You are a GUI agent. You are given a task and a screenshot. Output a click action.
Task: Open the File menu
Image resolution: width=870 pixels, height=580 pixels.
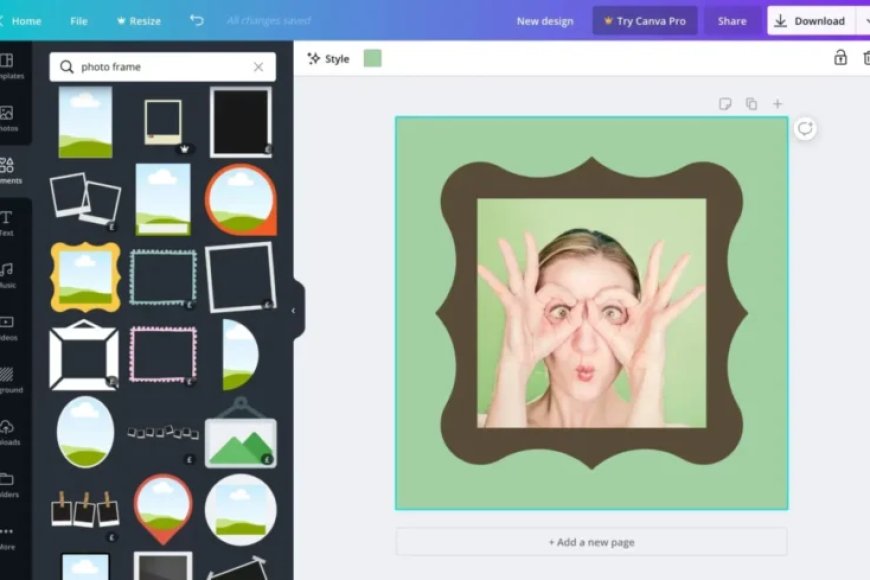pyautogui.click(x=78, y=20)
